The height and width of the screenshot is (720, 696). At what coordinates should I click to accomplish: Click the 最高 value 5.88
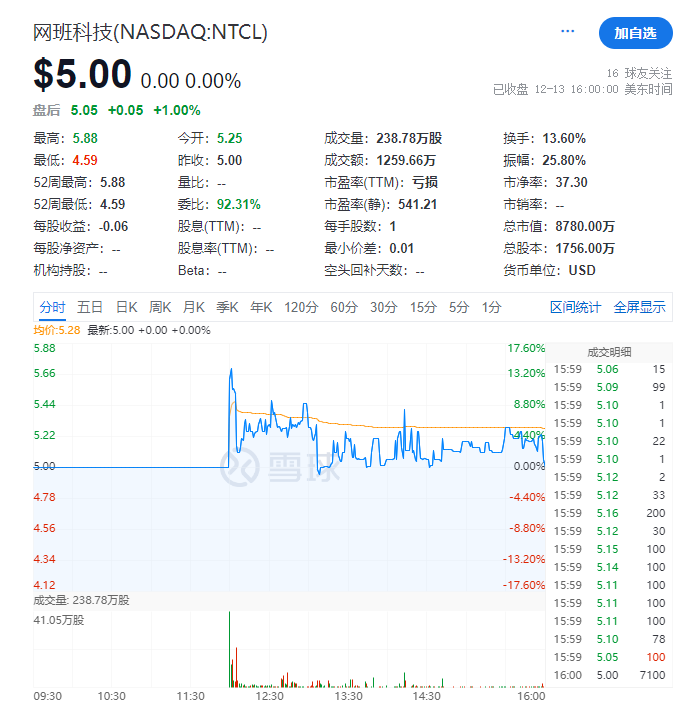pos(85,138)
